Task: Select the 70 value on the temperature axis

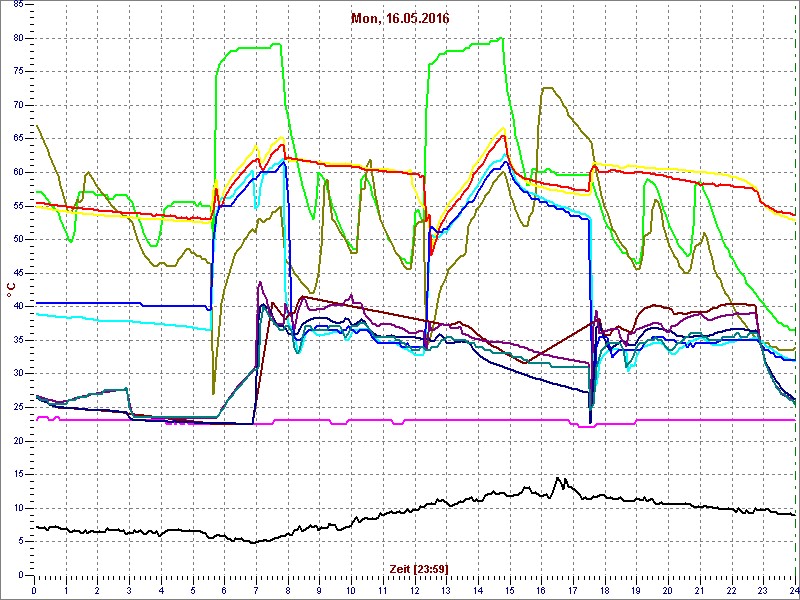Action: [18, 106]
